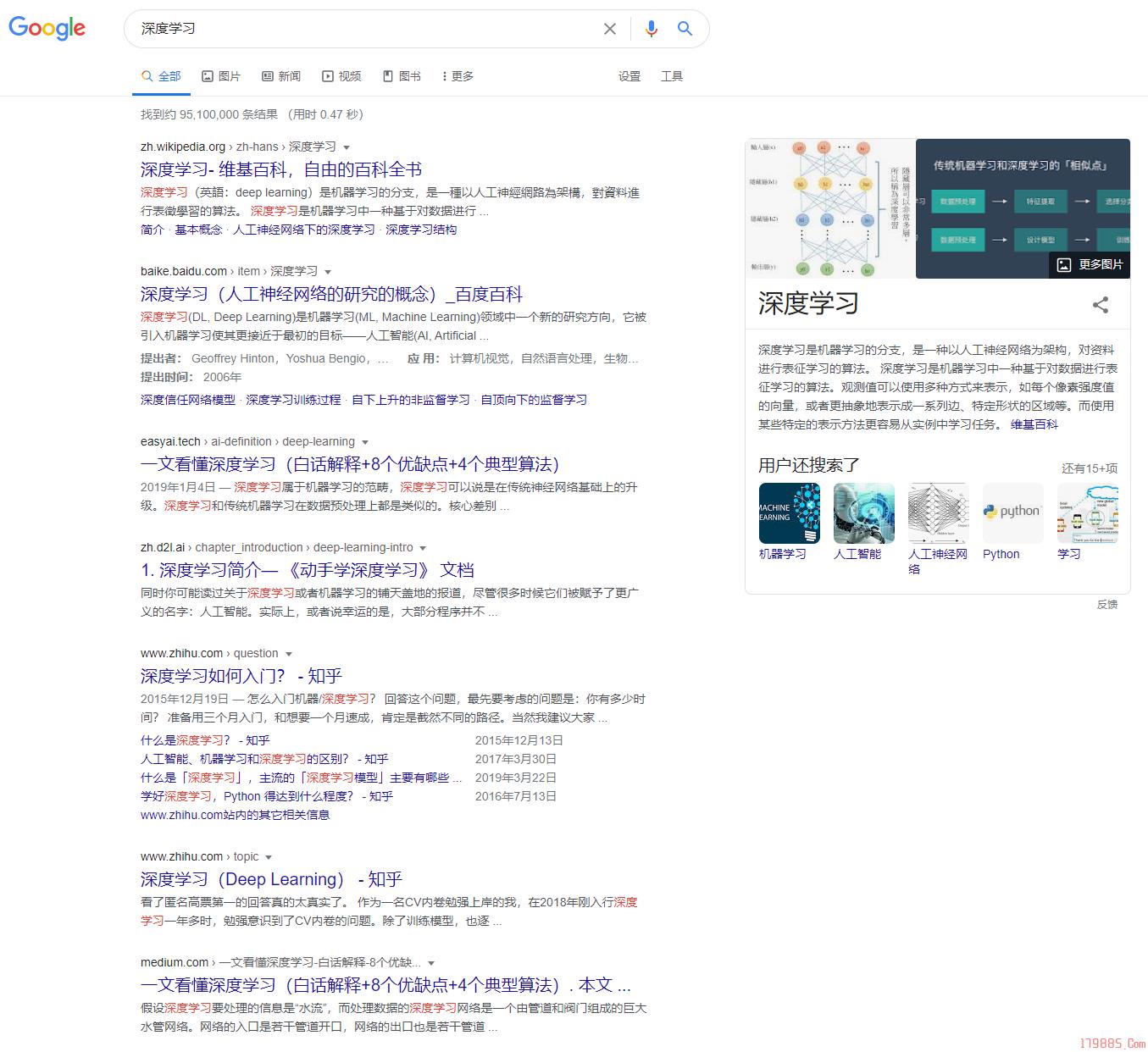Expand the arrow next to www.zhihu.com topic breadcrumb
This screenshot has width=1148, height=1052.
269,856
